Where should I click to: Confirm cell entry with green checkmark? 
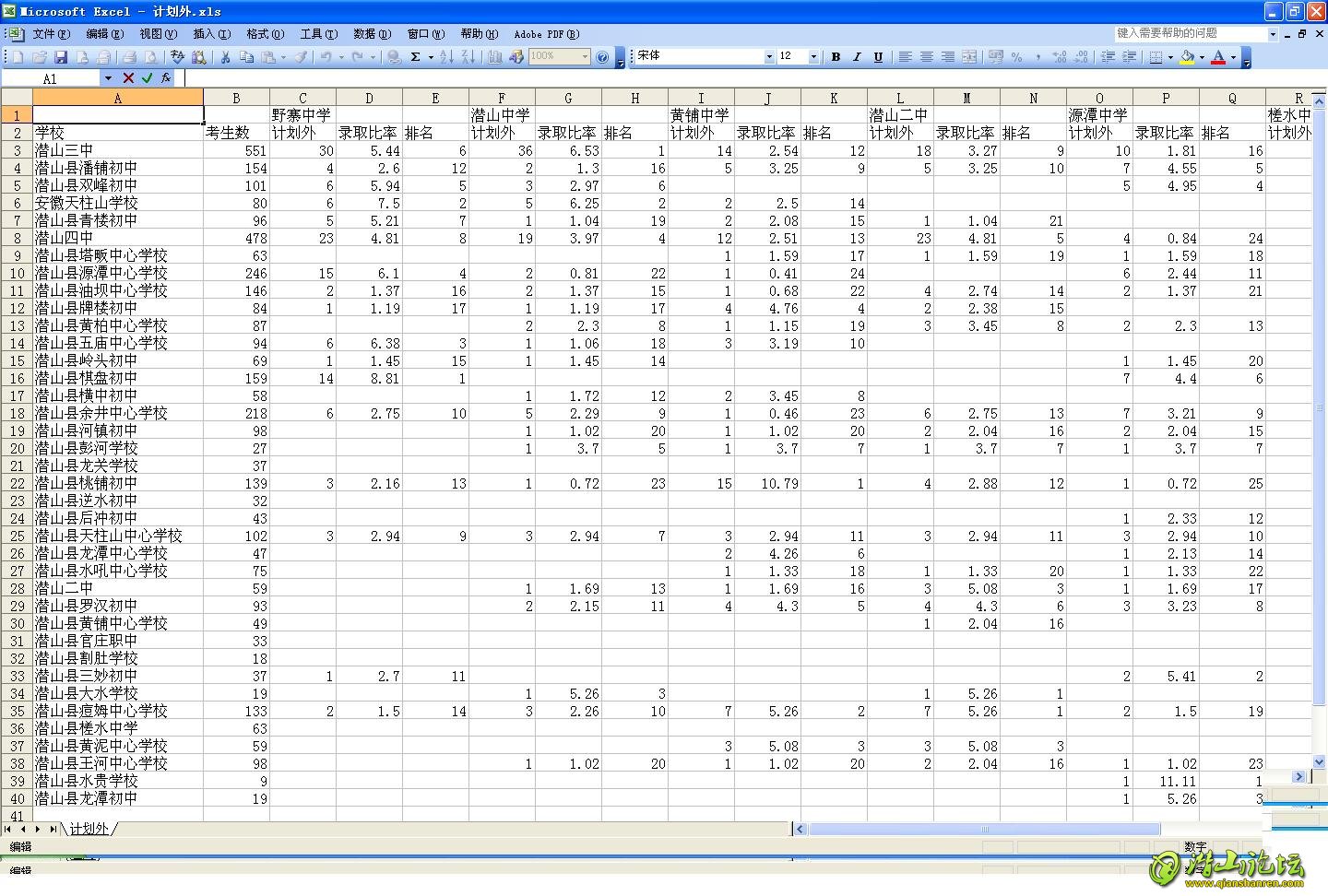(147, 78)
